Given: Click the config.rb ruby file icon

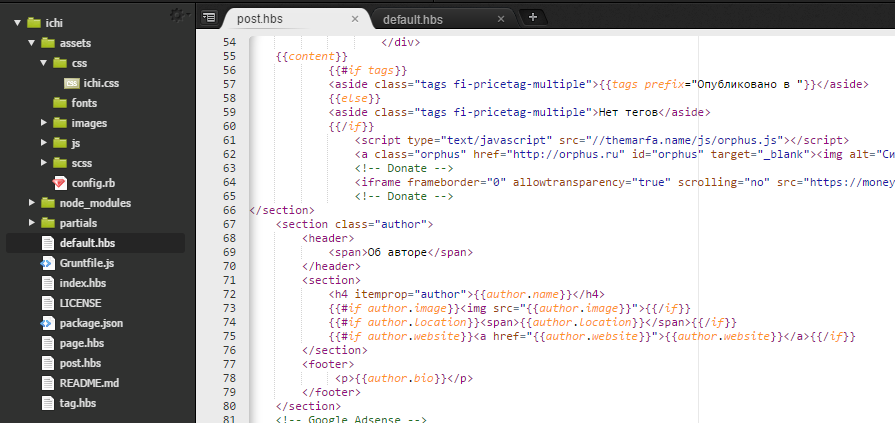Looking at the screenshot, I should (x=59, y=183).
